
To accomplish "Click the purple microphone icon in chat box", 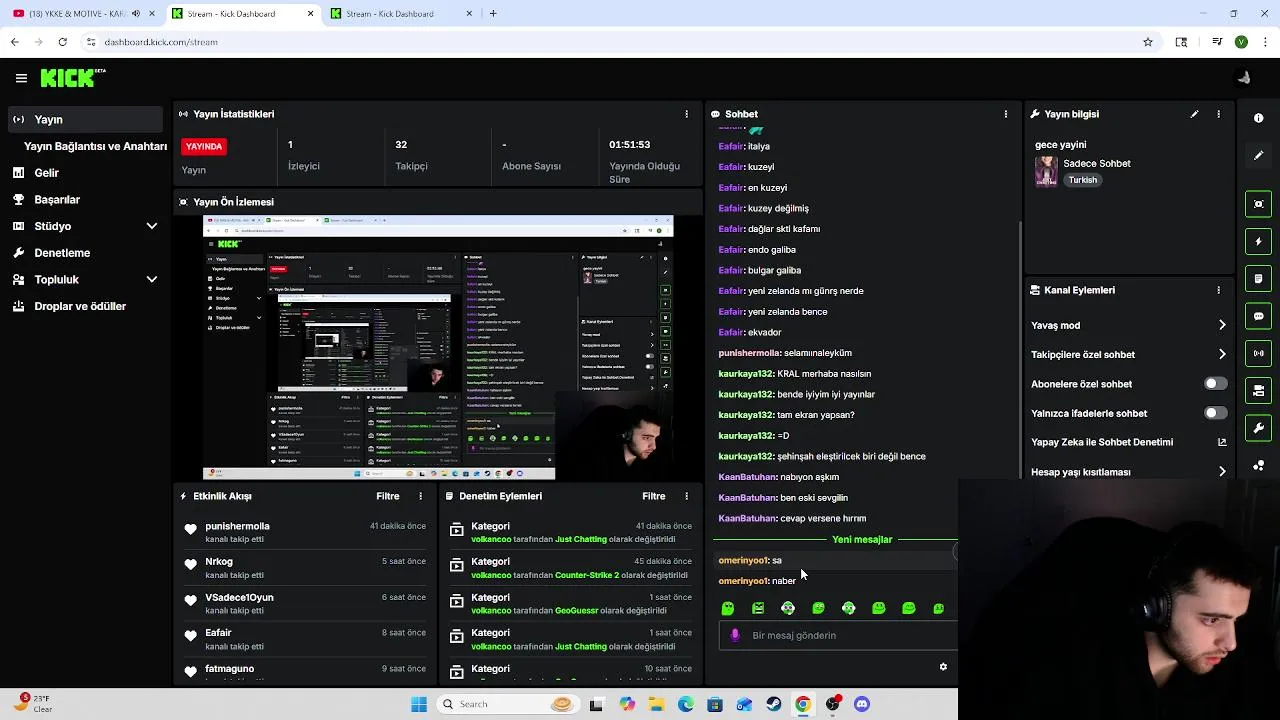I will (x=735, y=635).
